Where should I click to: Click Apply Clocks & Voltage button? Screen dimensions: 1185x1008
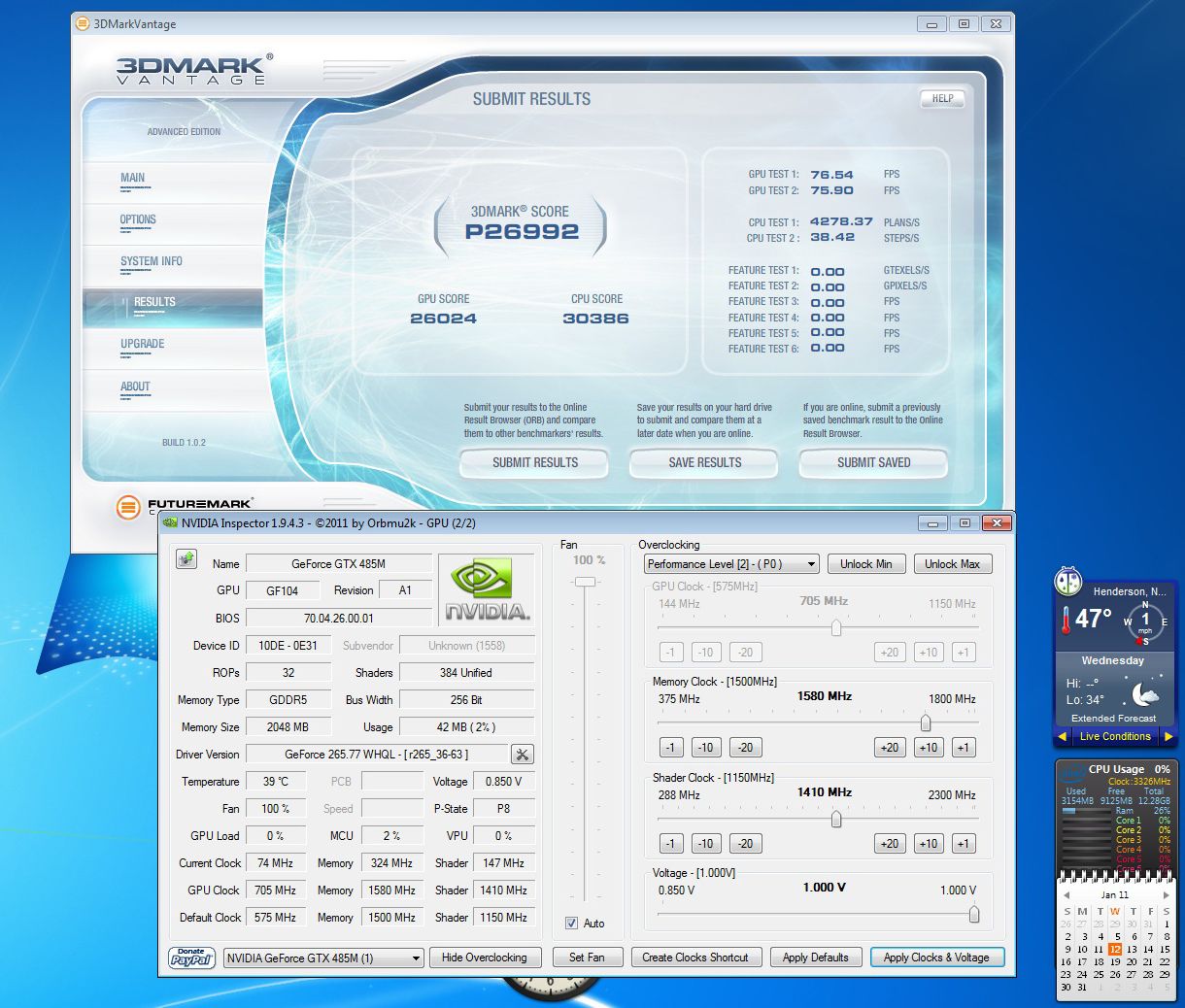(x=936, y=958)
